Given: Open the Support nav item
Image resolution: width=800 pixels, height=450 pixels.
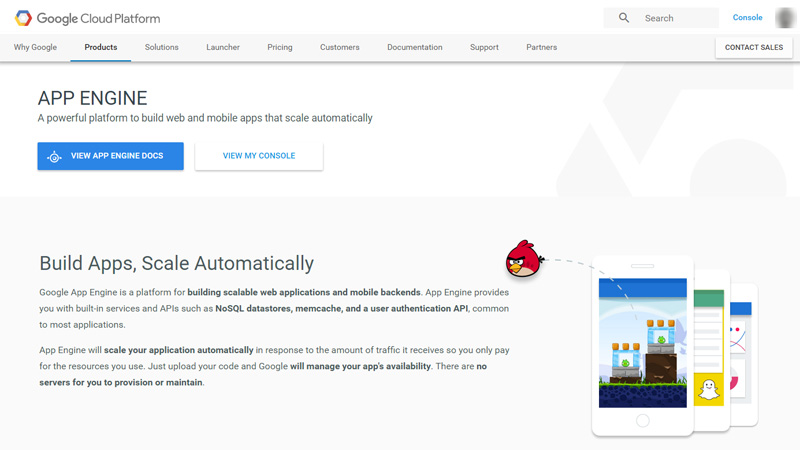Looking at the screenshot, I should pos(484,47).
